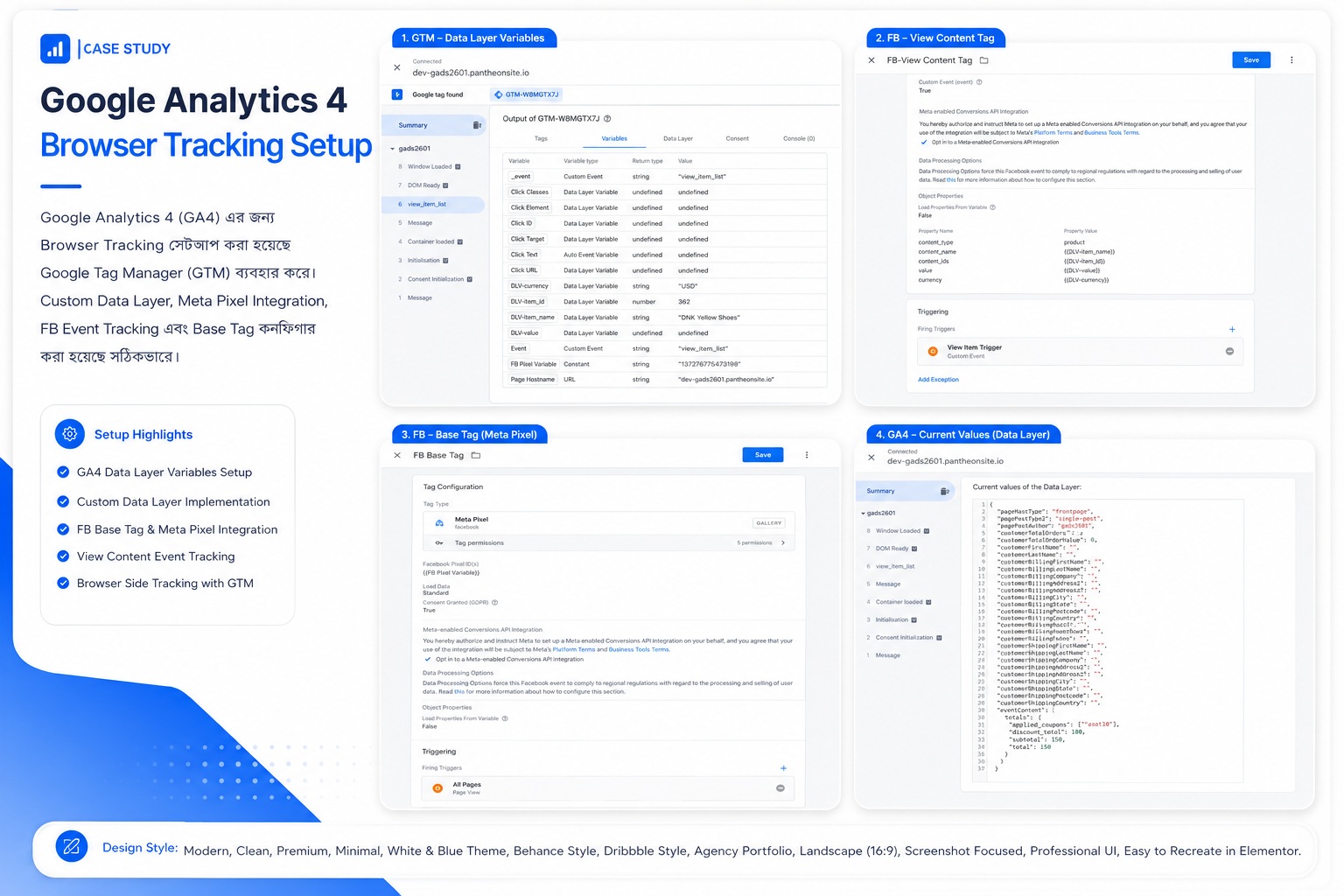Open the three-dot menu in FB Base Tag
The image size is (1344, 896).
807,455
